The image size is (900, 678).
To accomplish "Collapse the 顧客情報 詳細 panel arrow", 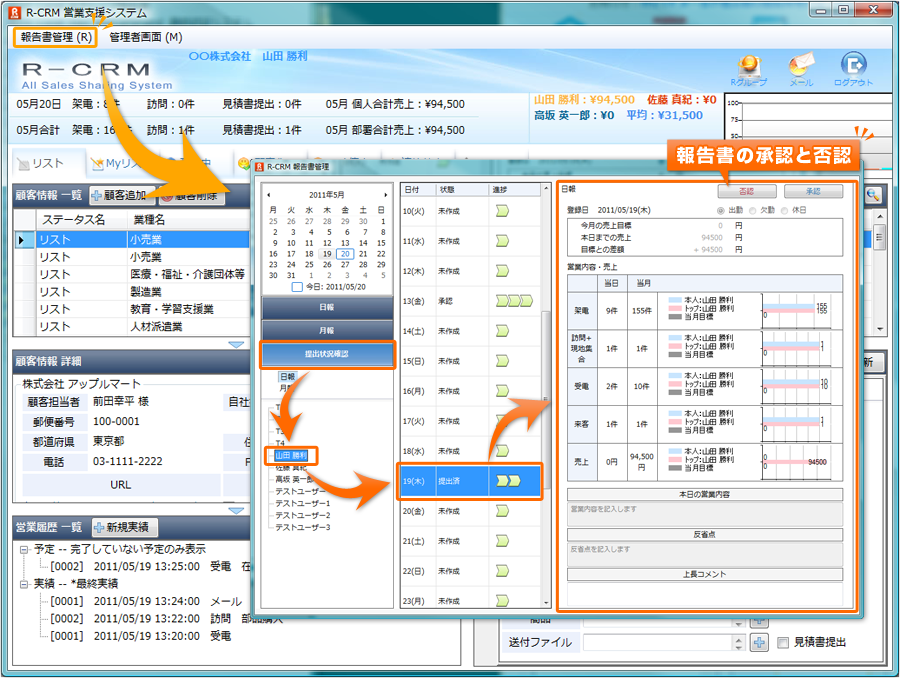I will point(236,510).
